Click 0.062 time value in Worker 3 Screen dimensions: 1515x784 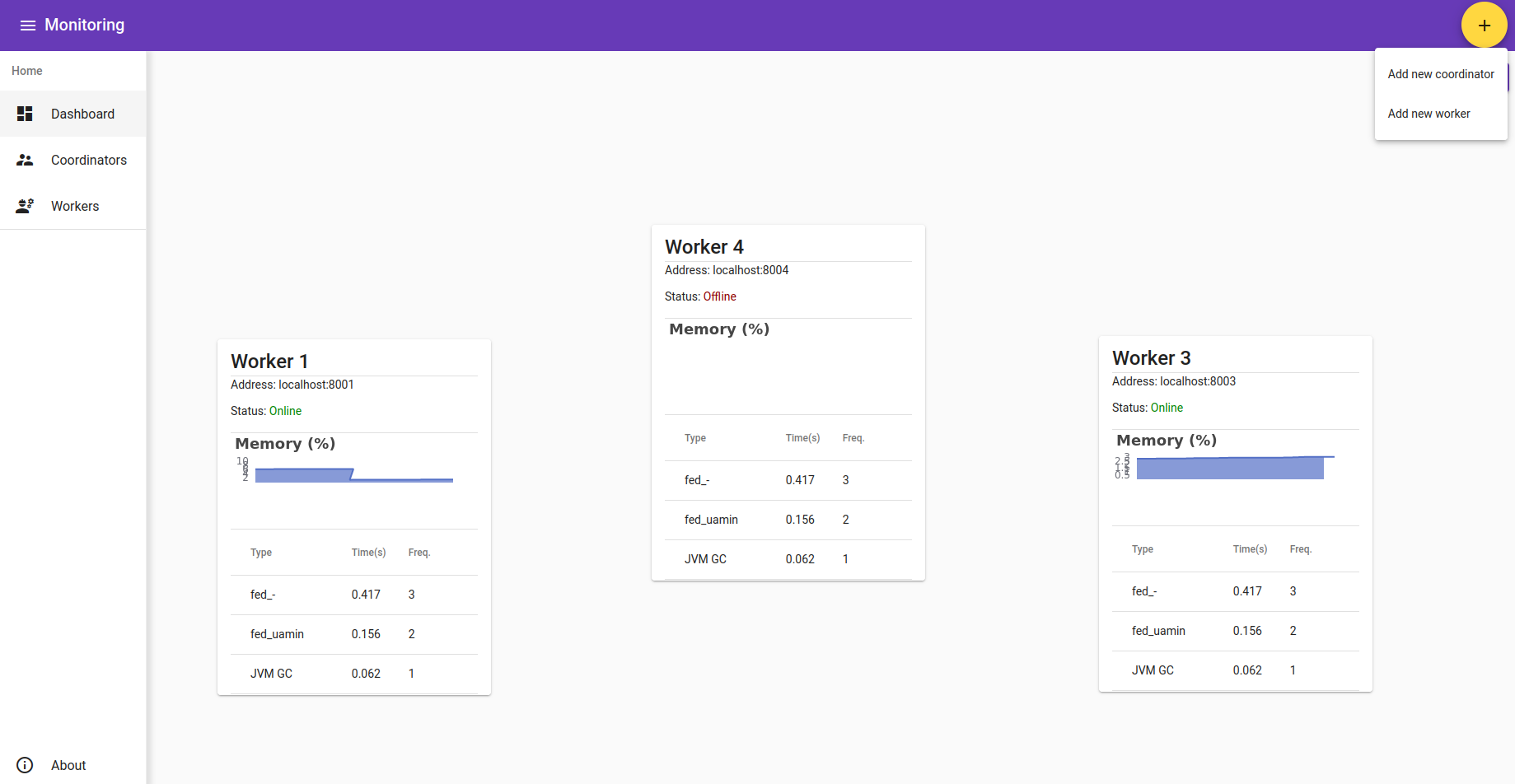[1247, 670]
